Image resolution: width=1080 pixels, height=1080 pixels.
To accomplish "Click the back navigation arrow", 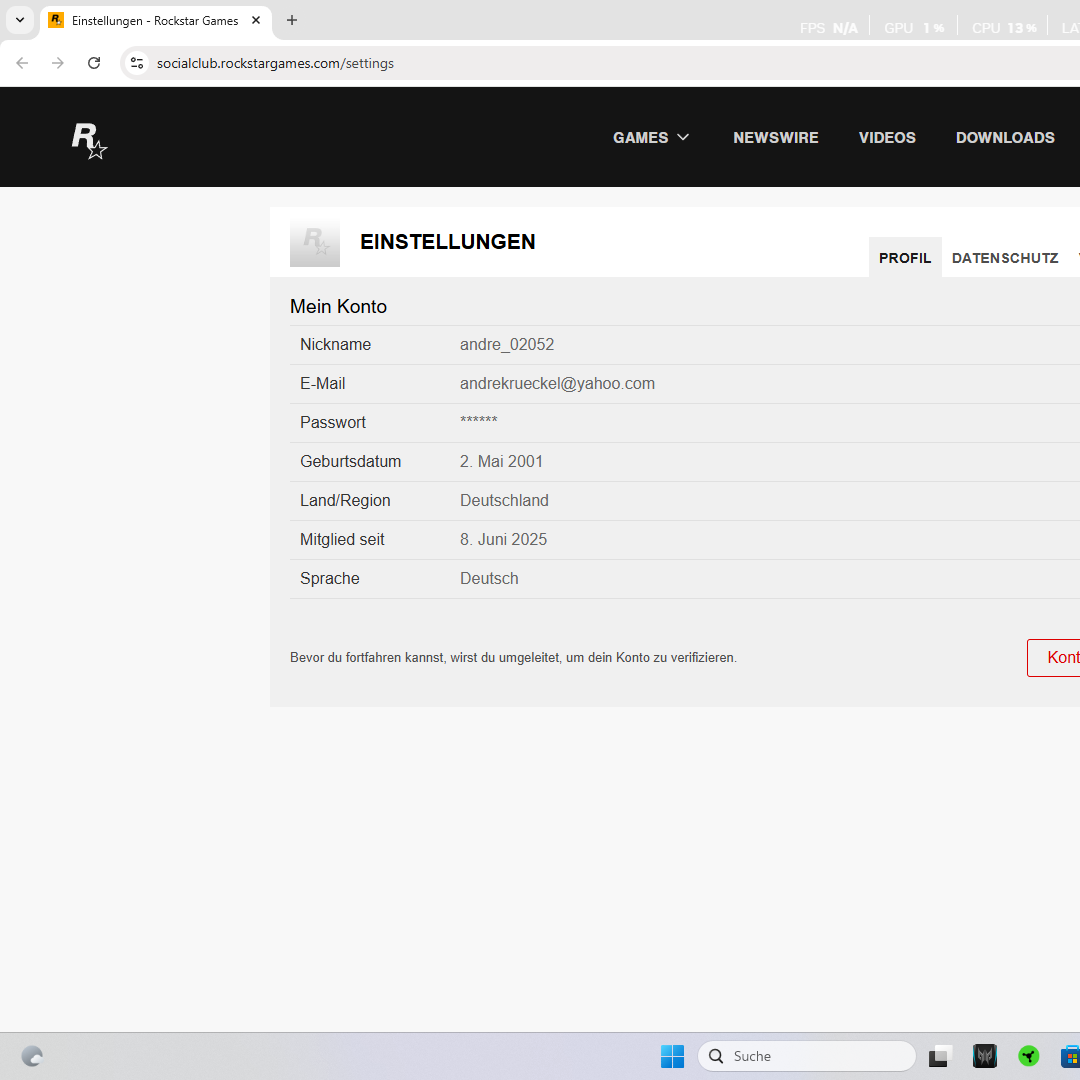I will click(x=22, y=63).
